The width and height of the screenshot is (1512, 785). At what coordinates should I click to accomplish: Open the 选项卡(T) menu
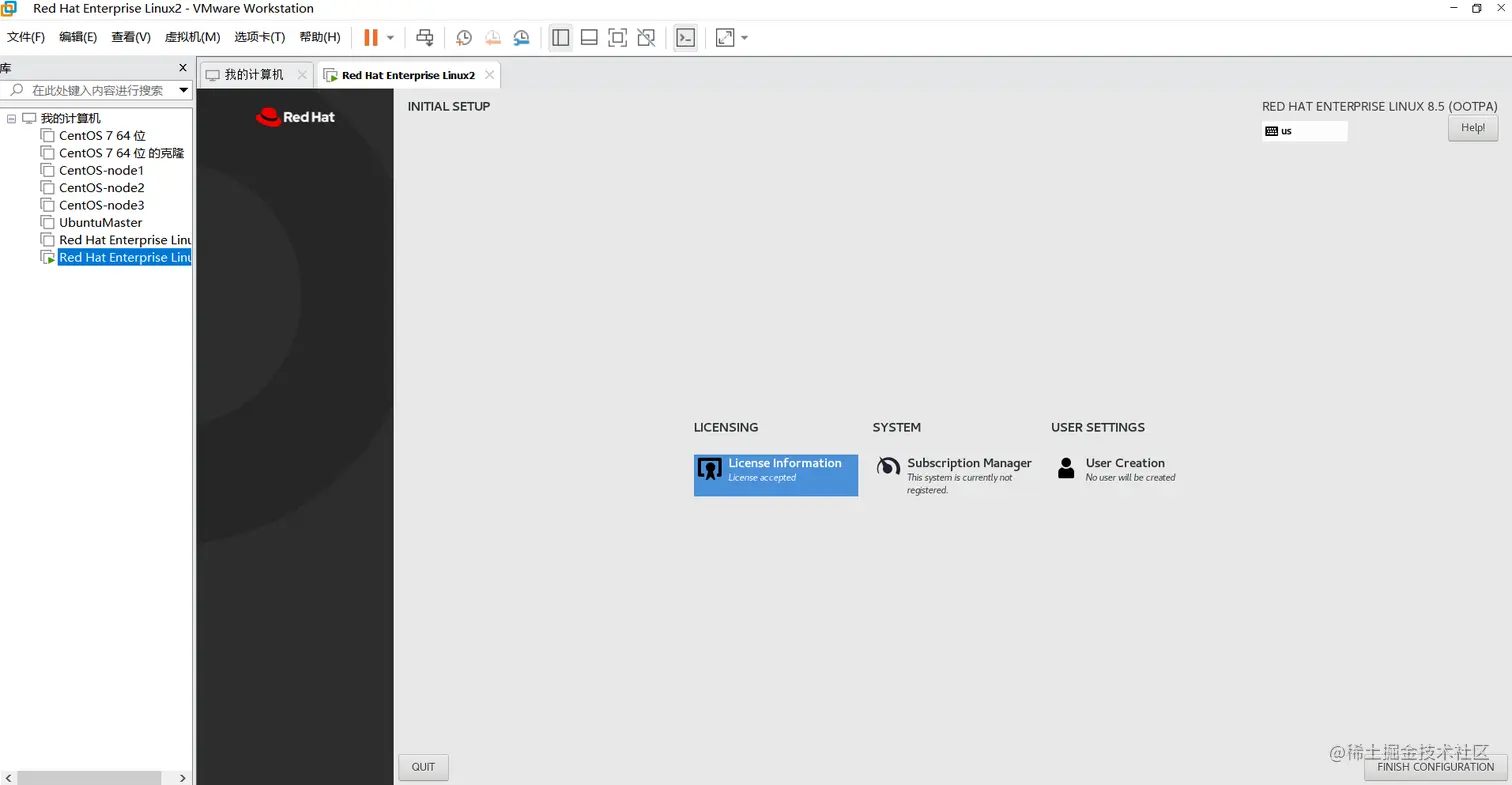pos(260,37)
